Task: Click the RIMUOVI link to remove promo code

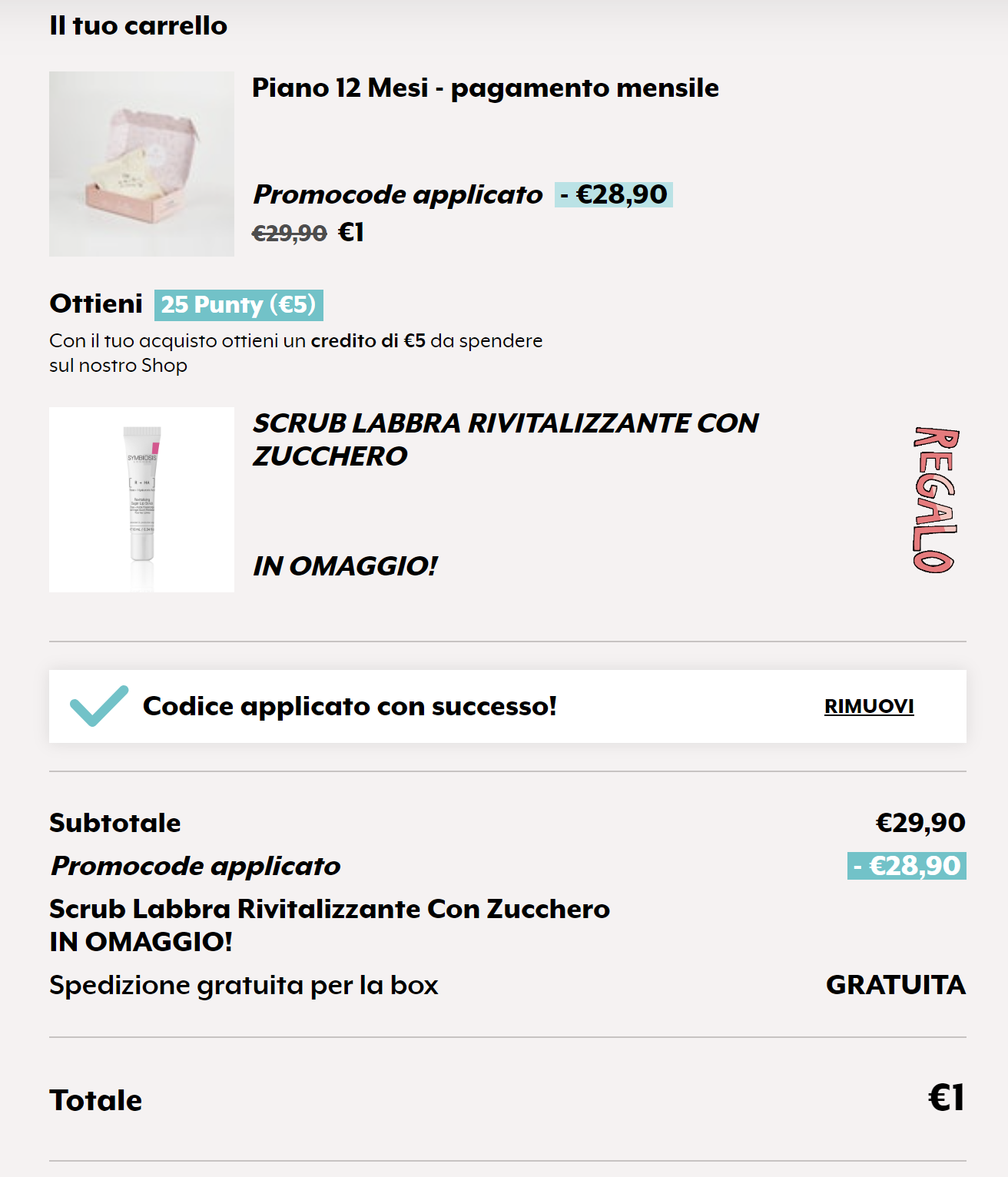Action: click(x=869, y=706)
